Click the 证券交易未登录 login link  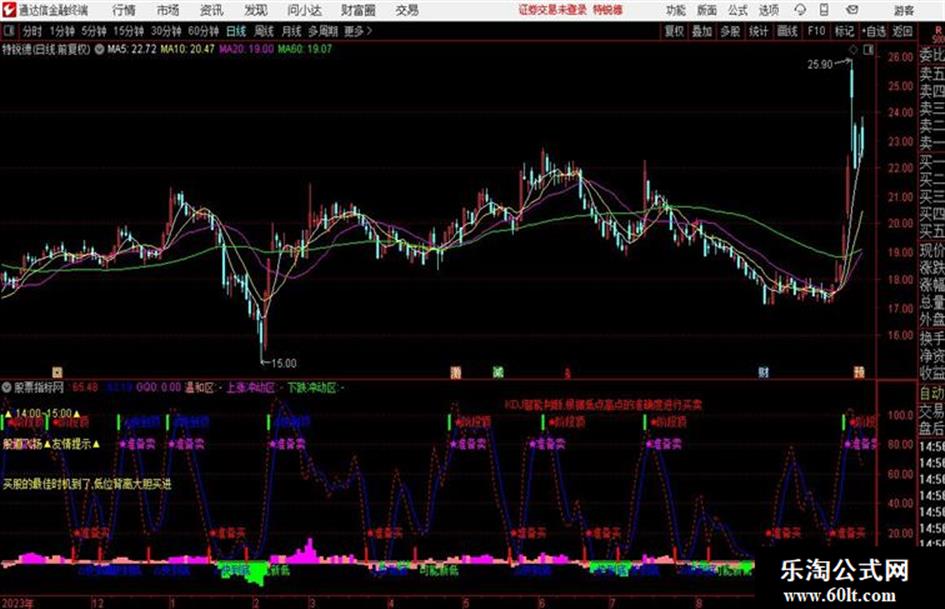553,10
